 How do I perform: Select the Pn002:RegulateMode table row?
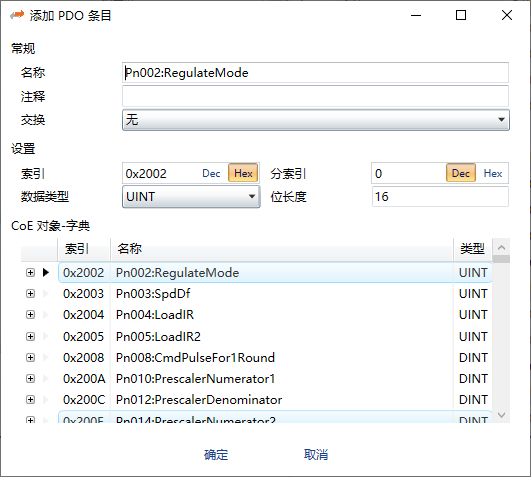(275, 273)
